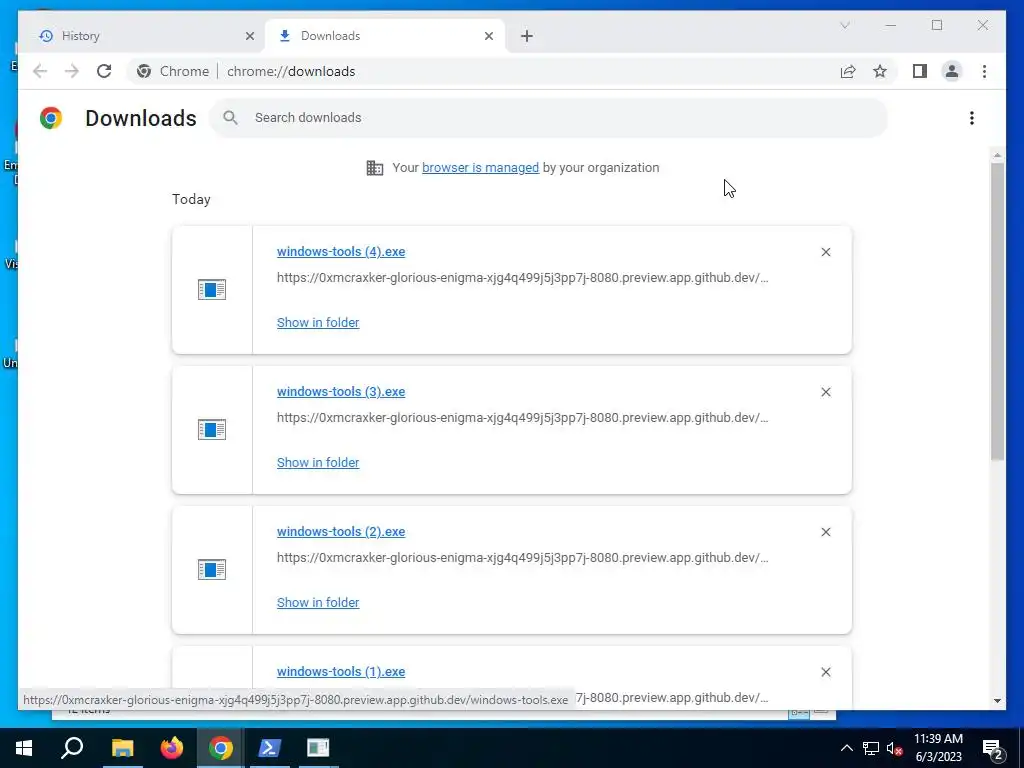Remove windows-tools (3).exe from list
1024x768 pixels.
825,392
